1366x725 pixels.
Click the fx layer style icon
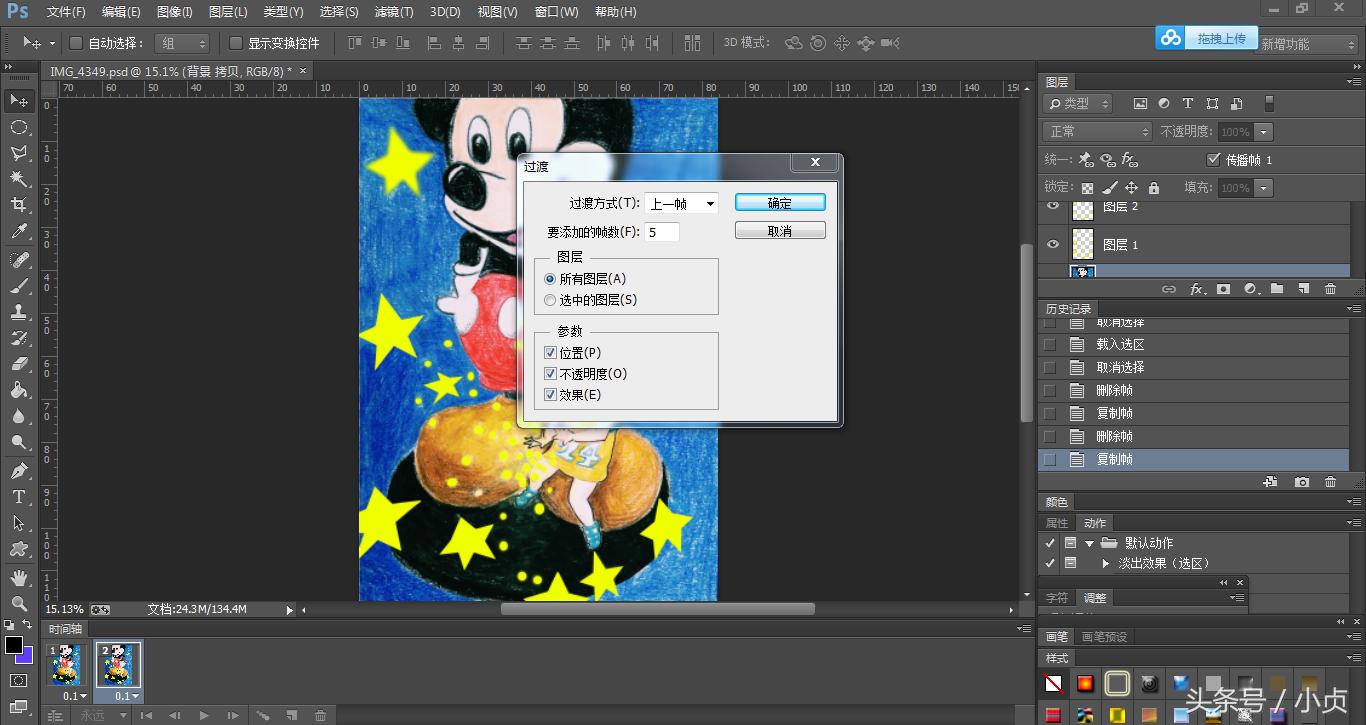pos(1196,288)
